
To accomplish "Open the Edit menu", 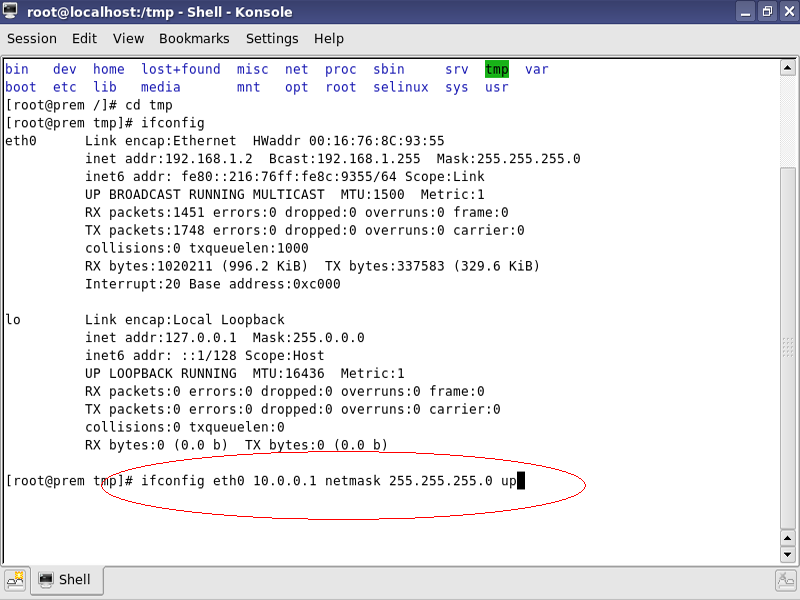I will [x=84, y=39].
